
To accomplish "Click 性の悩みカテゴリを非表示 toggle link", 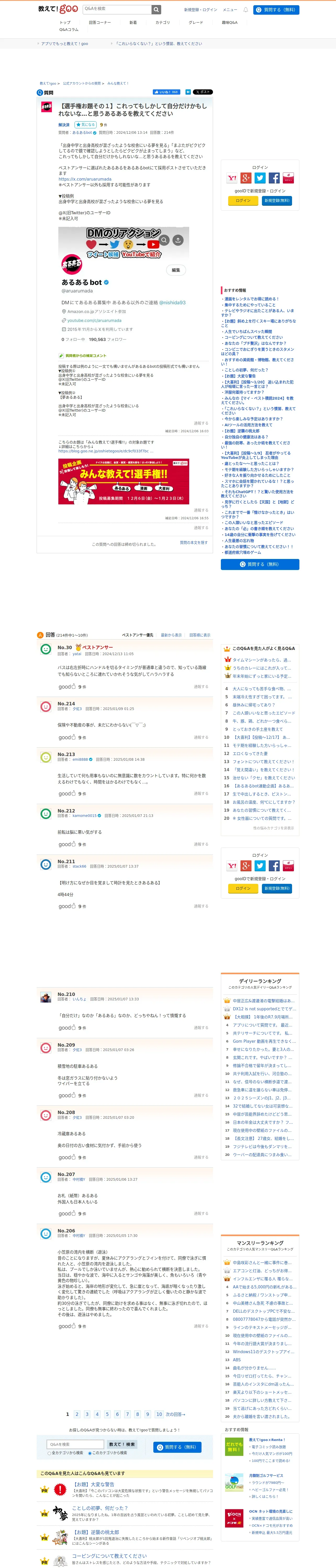I will click(273, 828).
